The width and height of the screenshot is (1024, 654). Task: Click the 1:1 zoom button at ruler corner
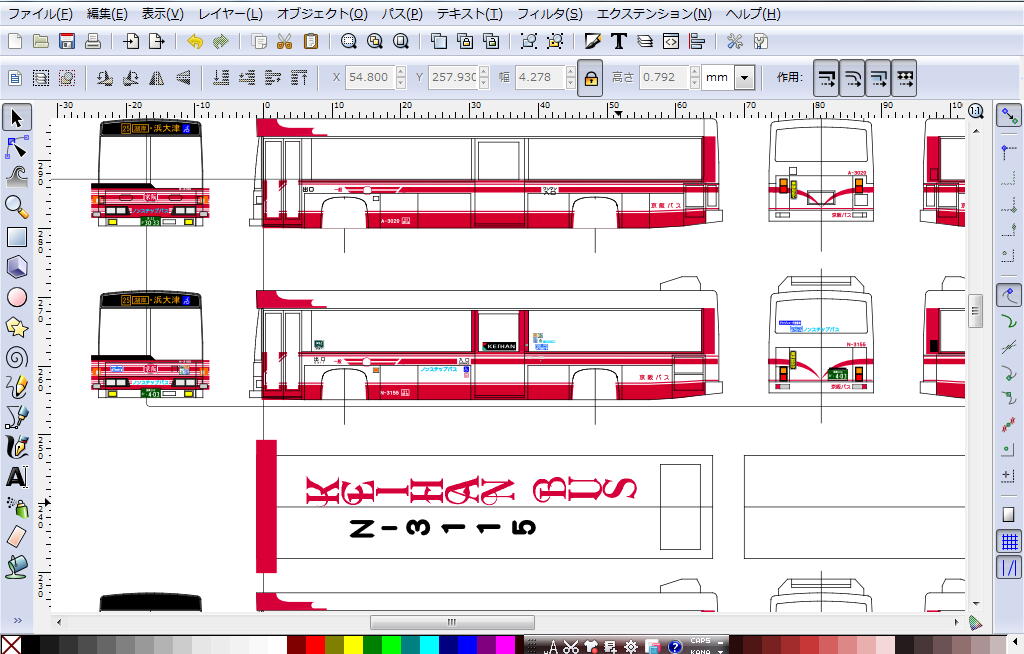click(x=976, y=110)
